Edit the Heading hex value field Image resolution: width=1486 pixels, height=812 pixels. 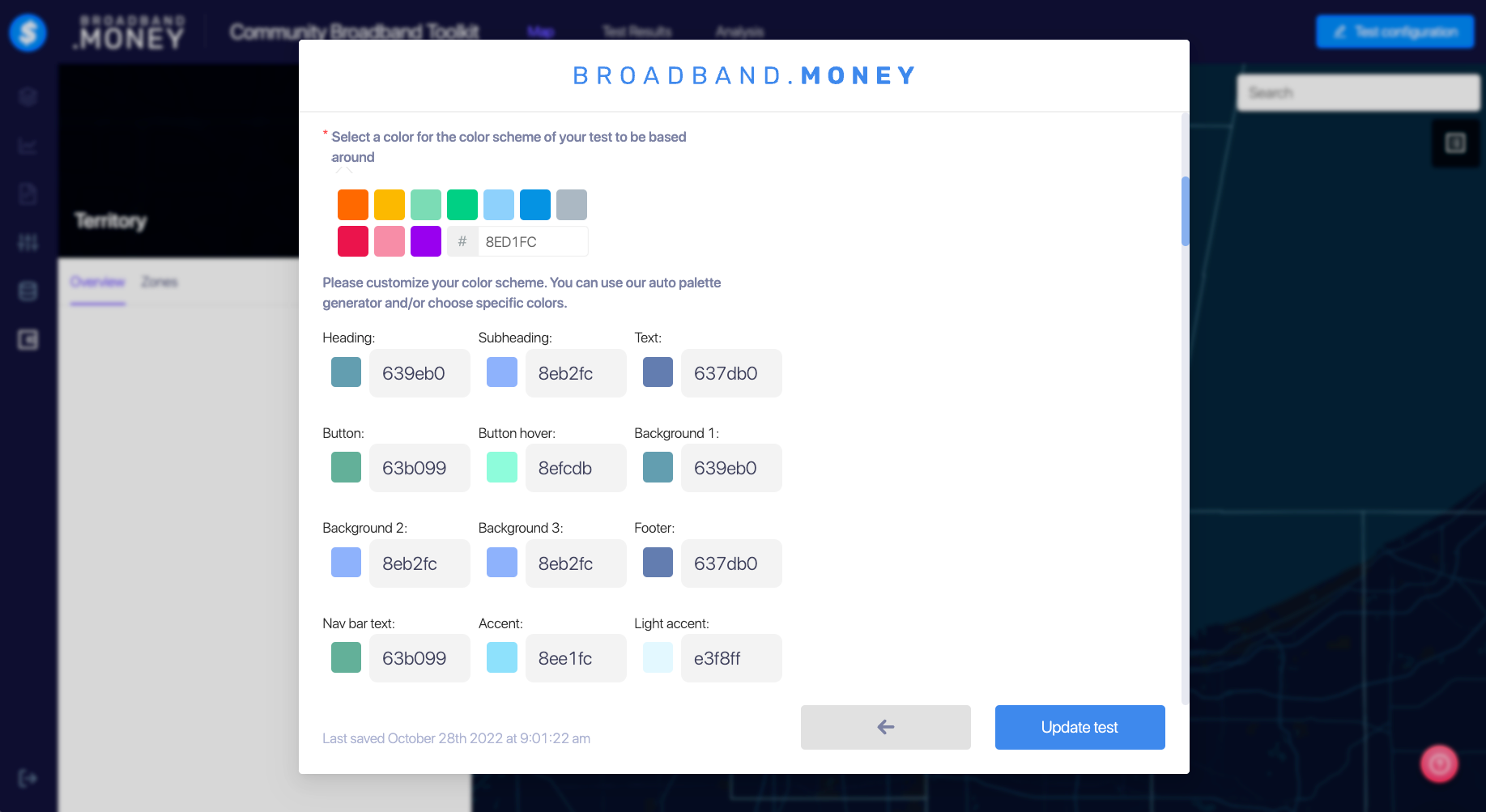[419, 373]
